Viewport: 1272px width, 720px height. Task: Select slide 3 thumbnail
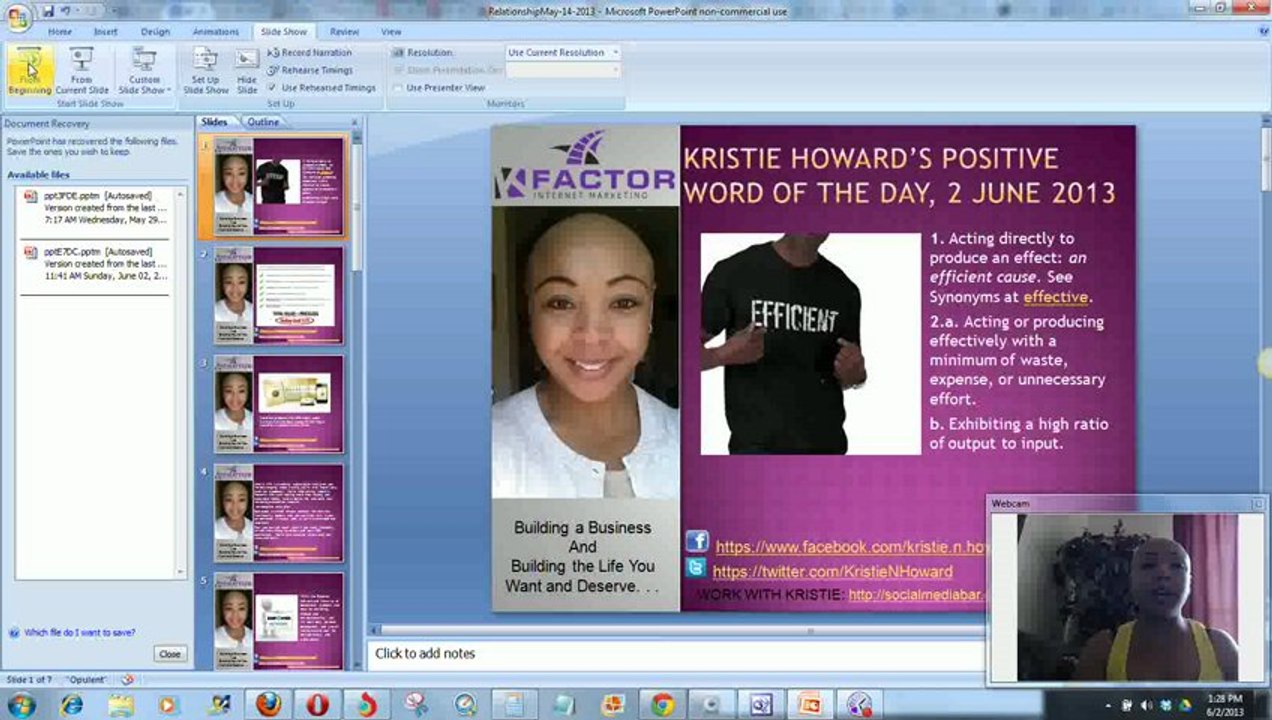point(278,404)
